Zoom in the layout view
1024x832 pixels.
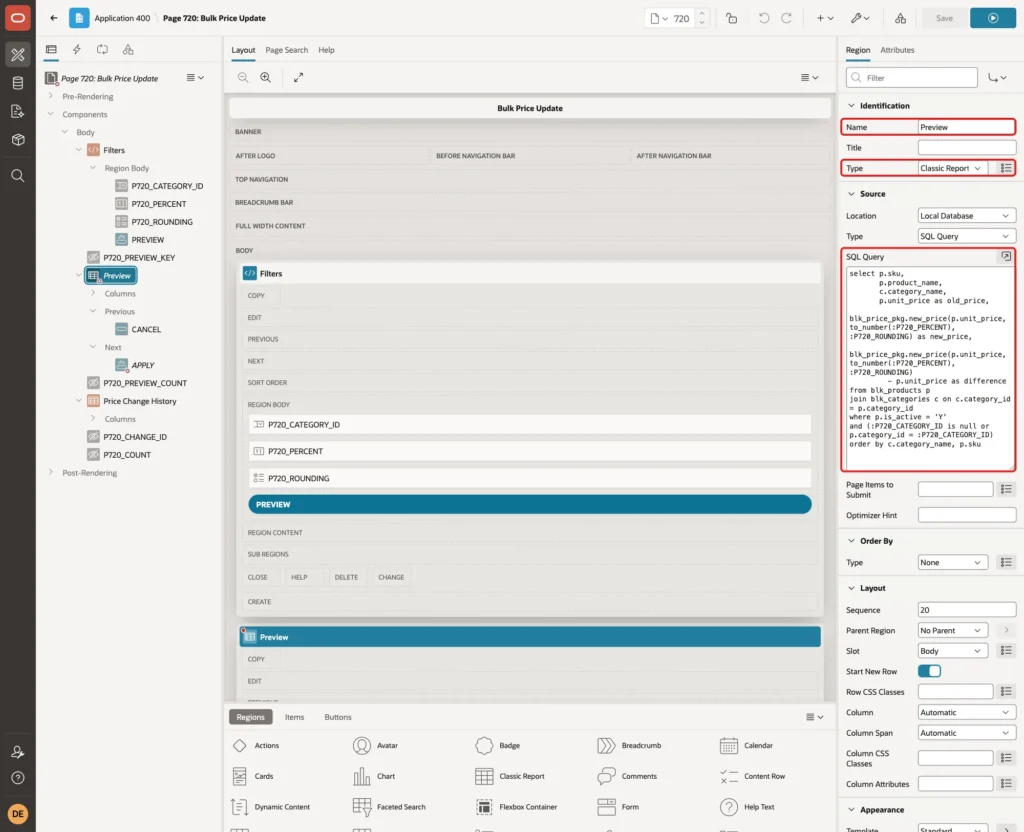tap(266, 77)
